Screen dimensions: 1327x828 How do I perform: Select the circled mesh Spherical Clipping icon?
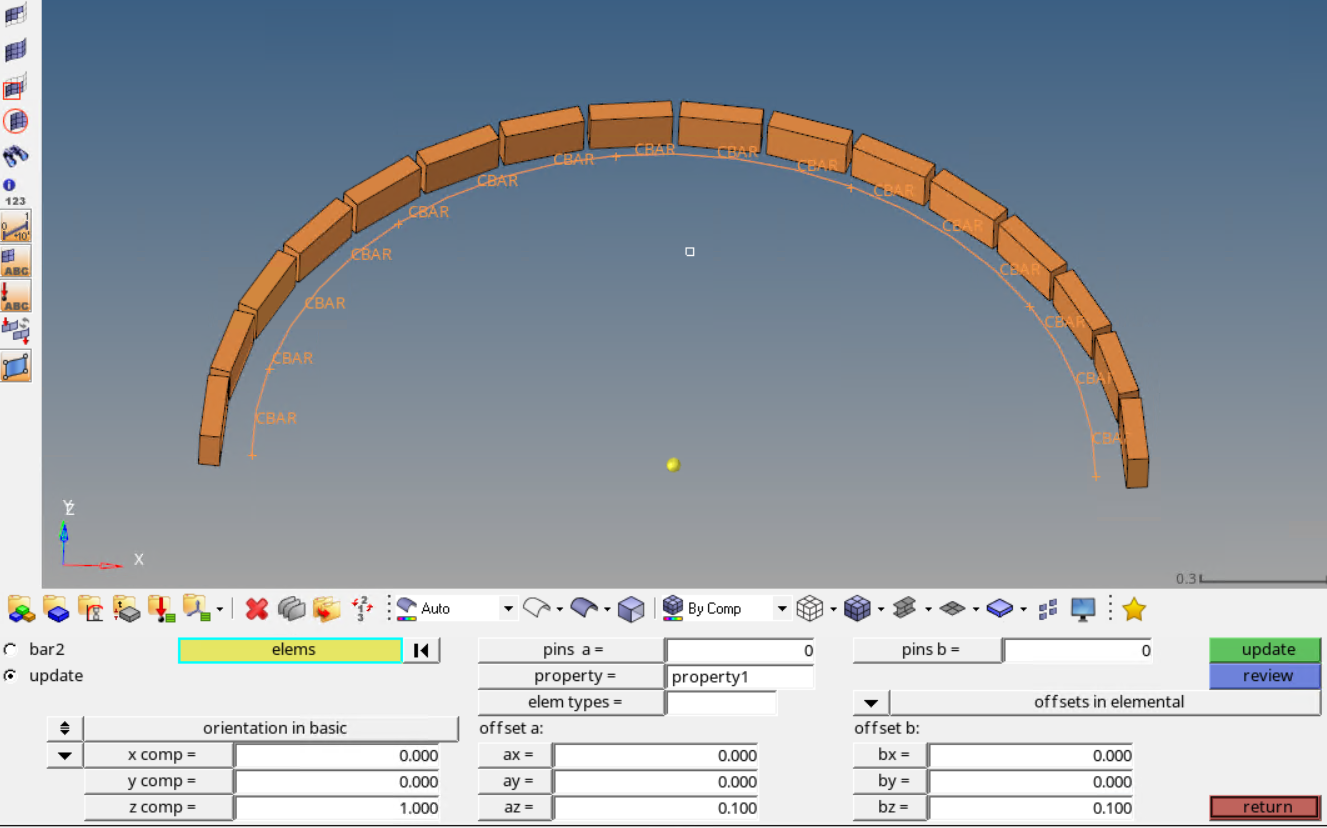click(x=15, y=121)
